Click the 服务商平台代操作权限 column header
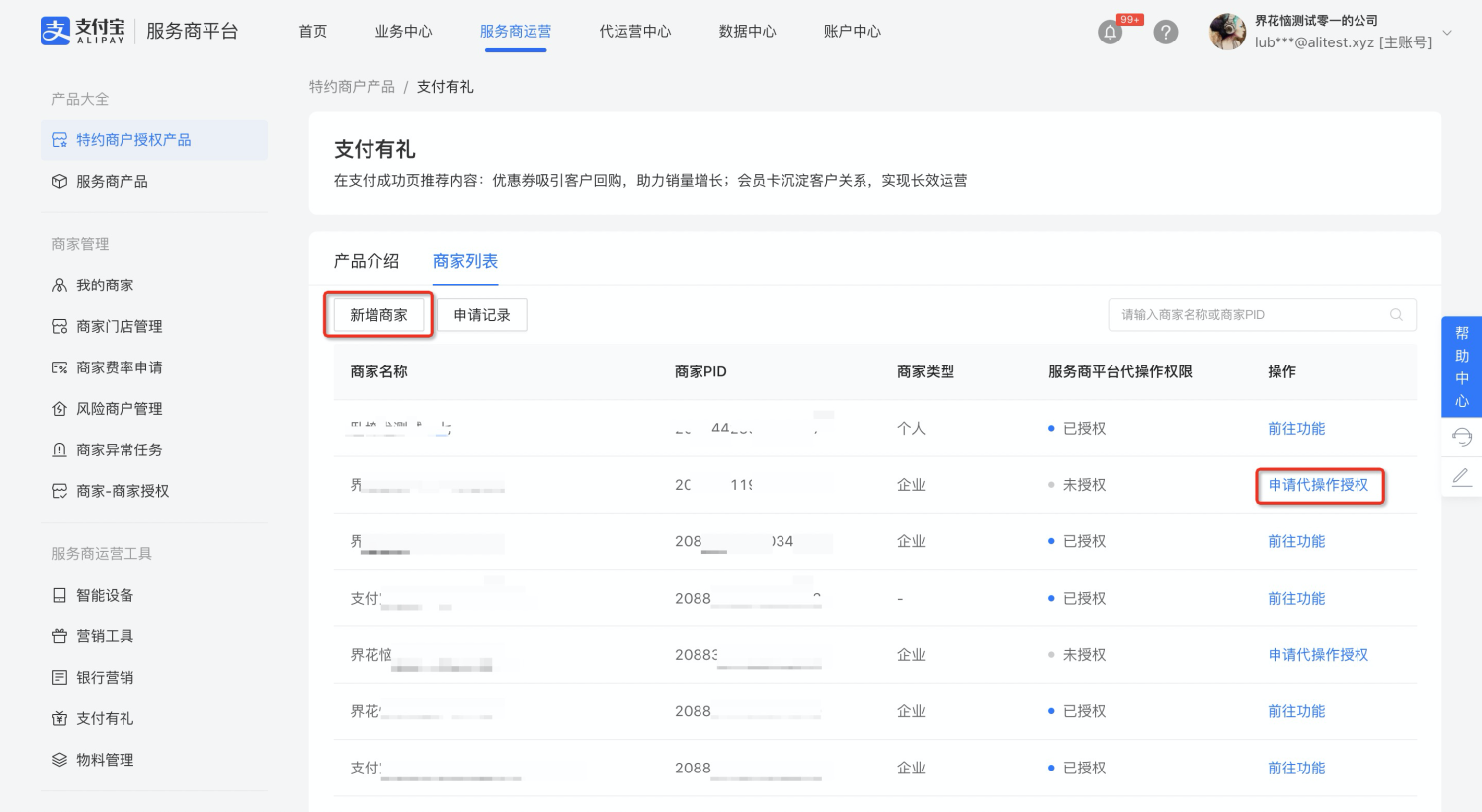Screen dimensions: 1482x812 [1120, 372]
